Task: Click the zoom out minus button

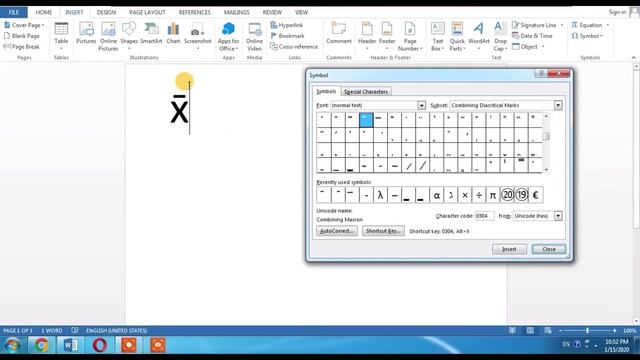Action: coord(561,331)
